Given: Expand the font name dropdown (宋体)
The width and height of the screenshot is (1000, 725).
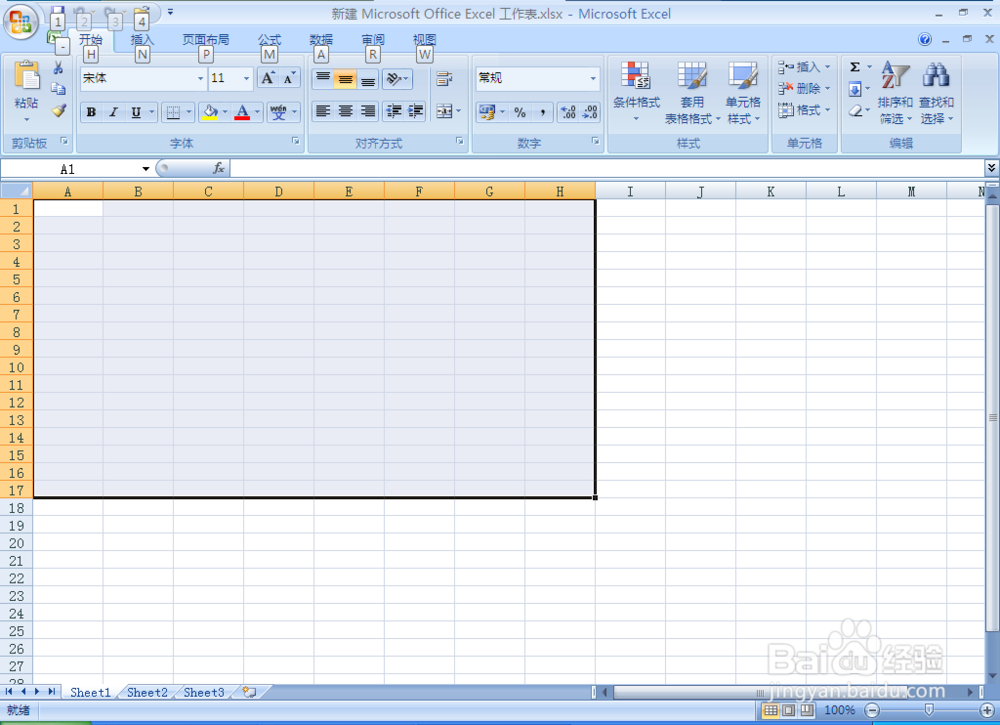Looking at the screenshot, I should pos(200,78).
